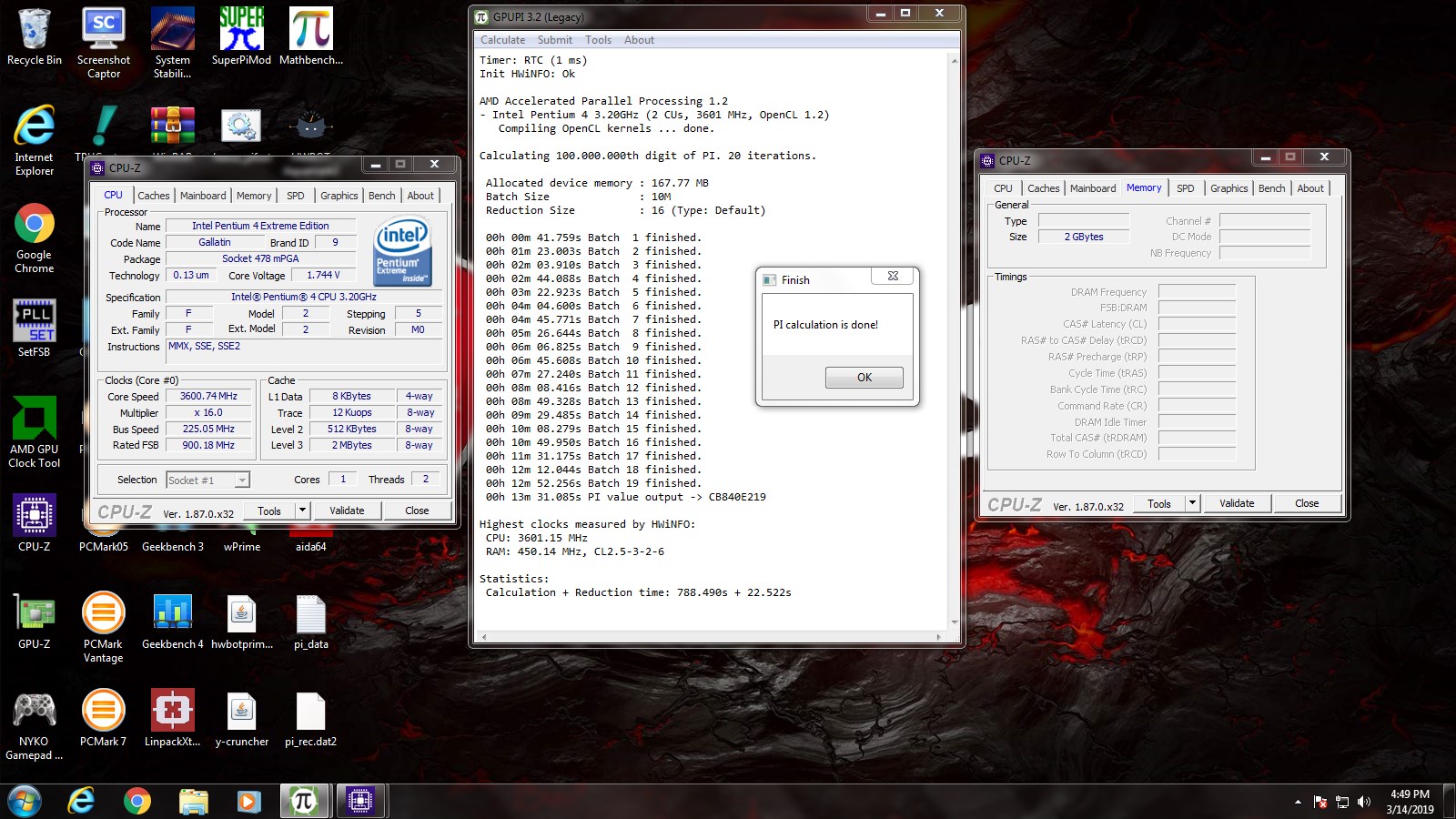This screenshot has width=1456, height=819.
Task: Click GPUPI vertical scrollbar down arrow
Action: click(x=954, y=622)
